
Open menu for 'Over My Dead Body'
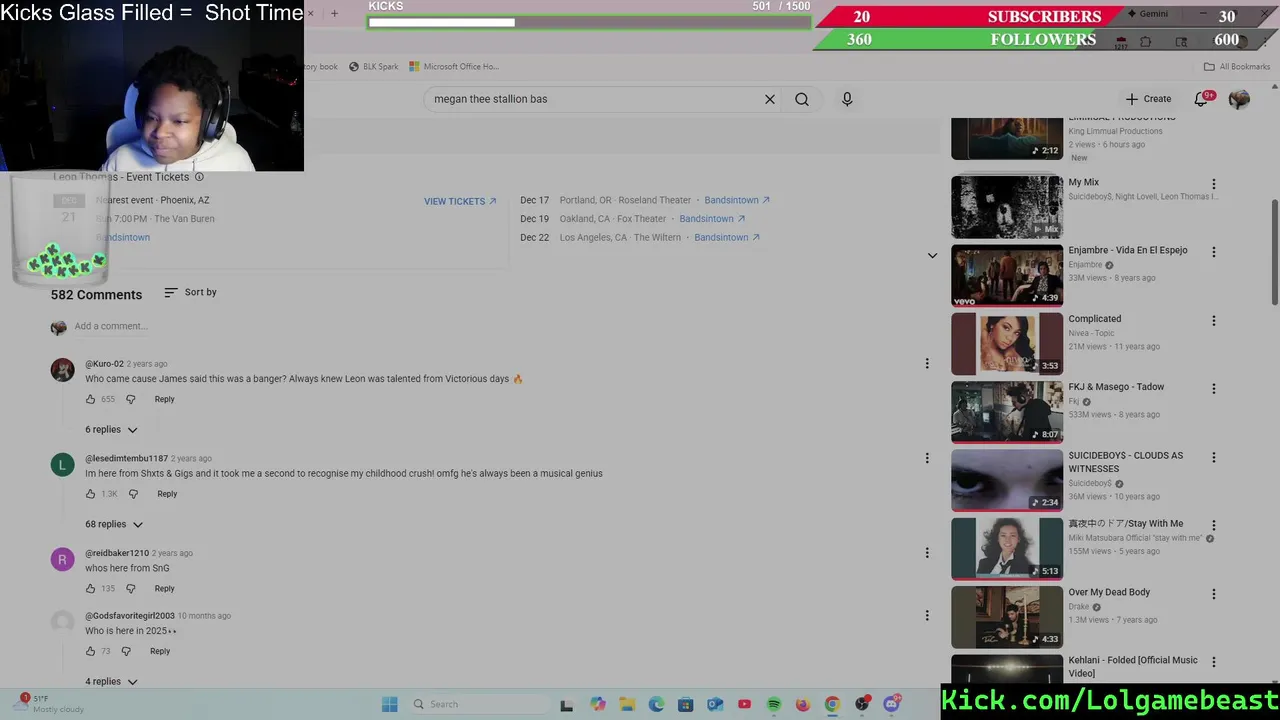[x=1214, y=594]
